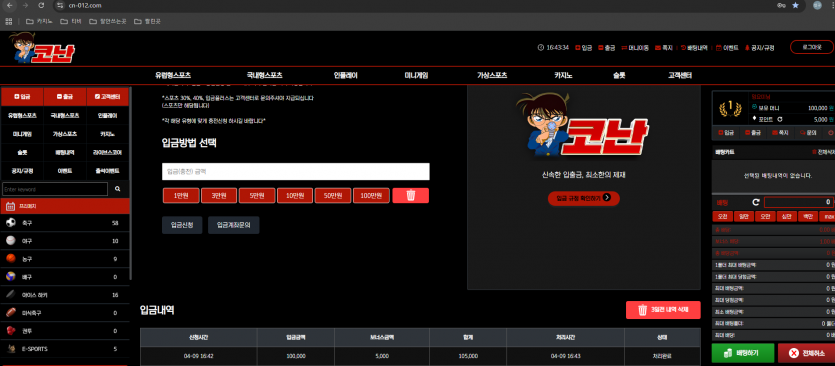Open the 농구 basketball sports category

tap(64, 259)
